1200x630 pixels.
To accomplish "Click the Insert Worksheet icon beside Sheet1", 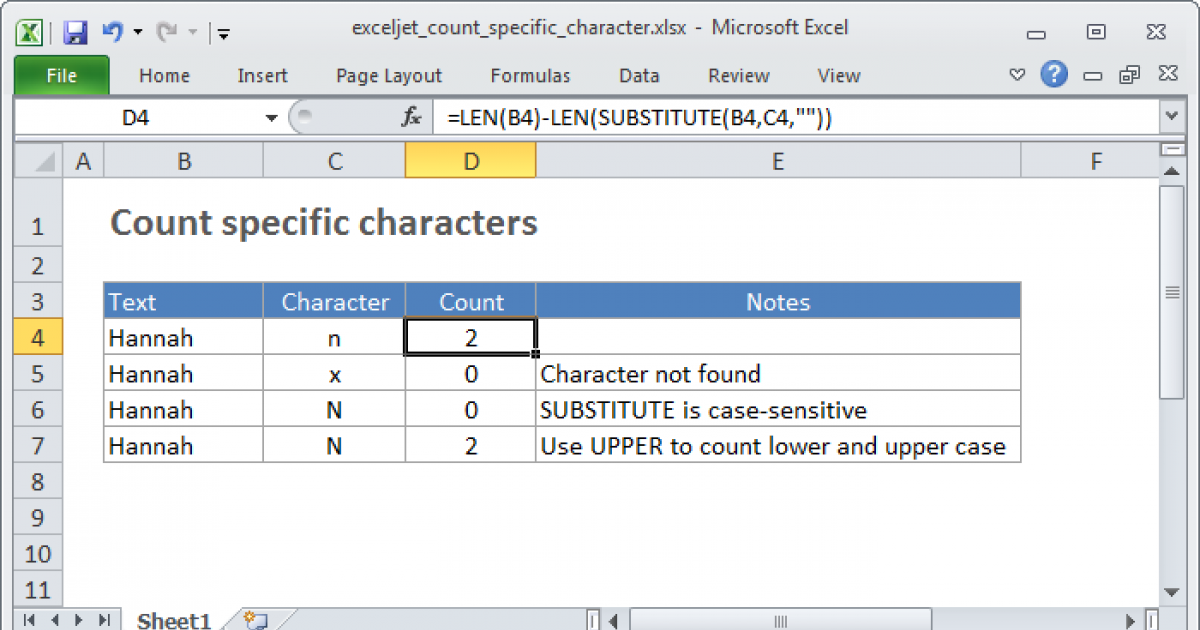I will point(256,620).
